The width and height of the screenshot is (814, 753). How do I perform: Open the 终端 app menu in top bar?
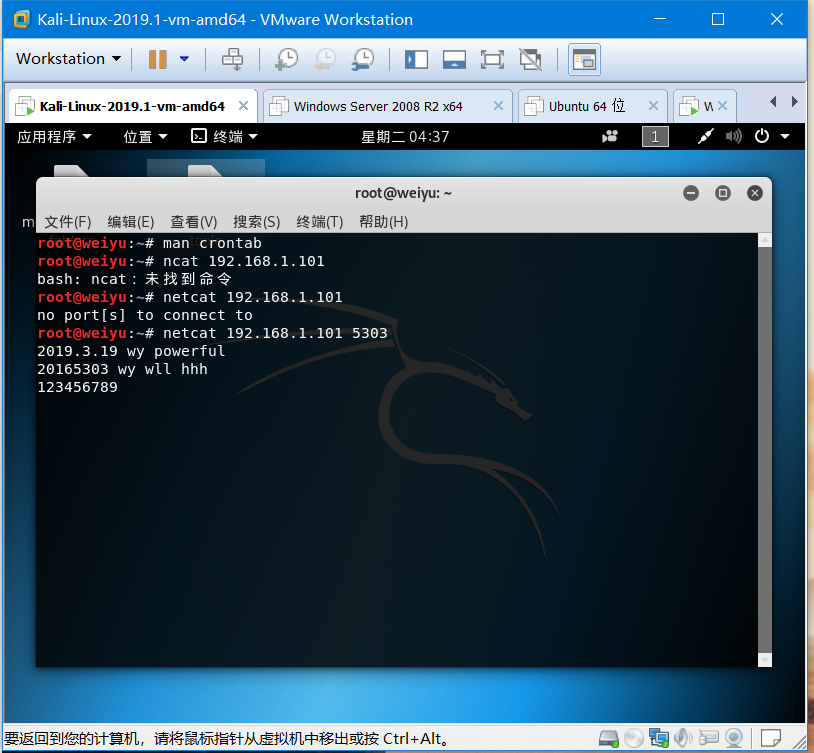point(224,137)
